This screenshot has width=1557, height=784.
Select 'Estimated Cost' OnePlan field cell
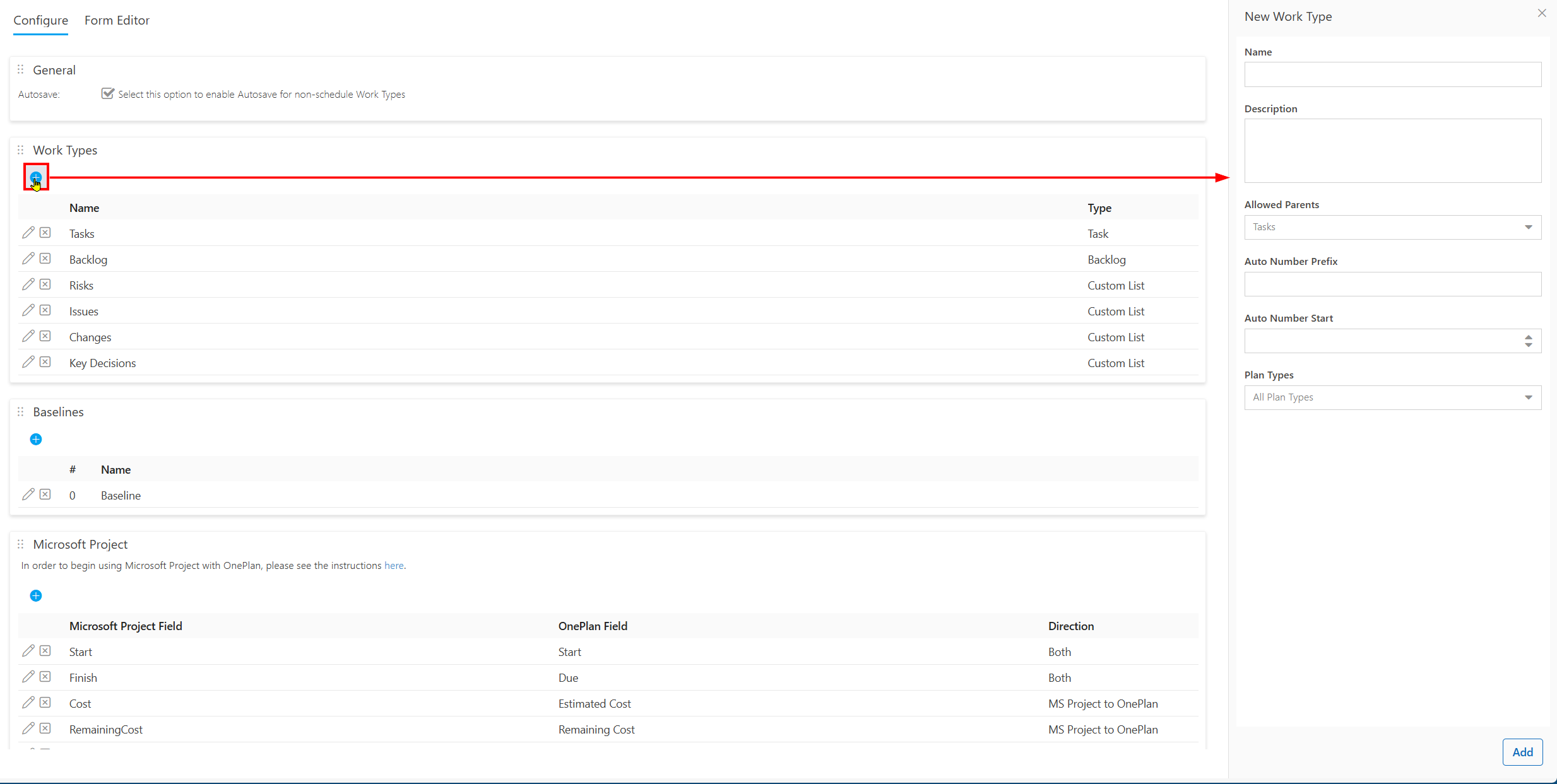coord(595,703)
